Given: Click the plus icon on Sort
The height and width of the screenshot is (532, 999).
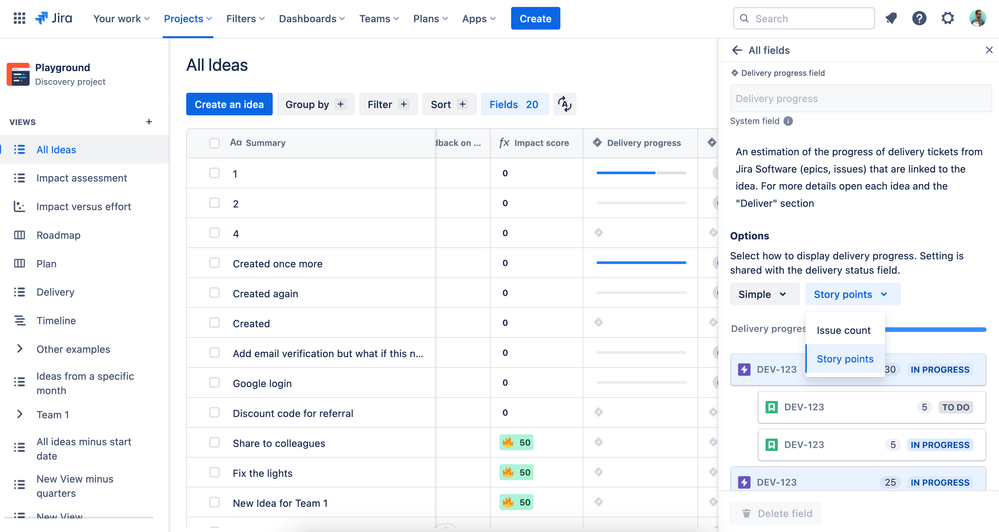Looking at the screenshot, I should click(463, 104).
